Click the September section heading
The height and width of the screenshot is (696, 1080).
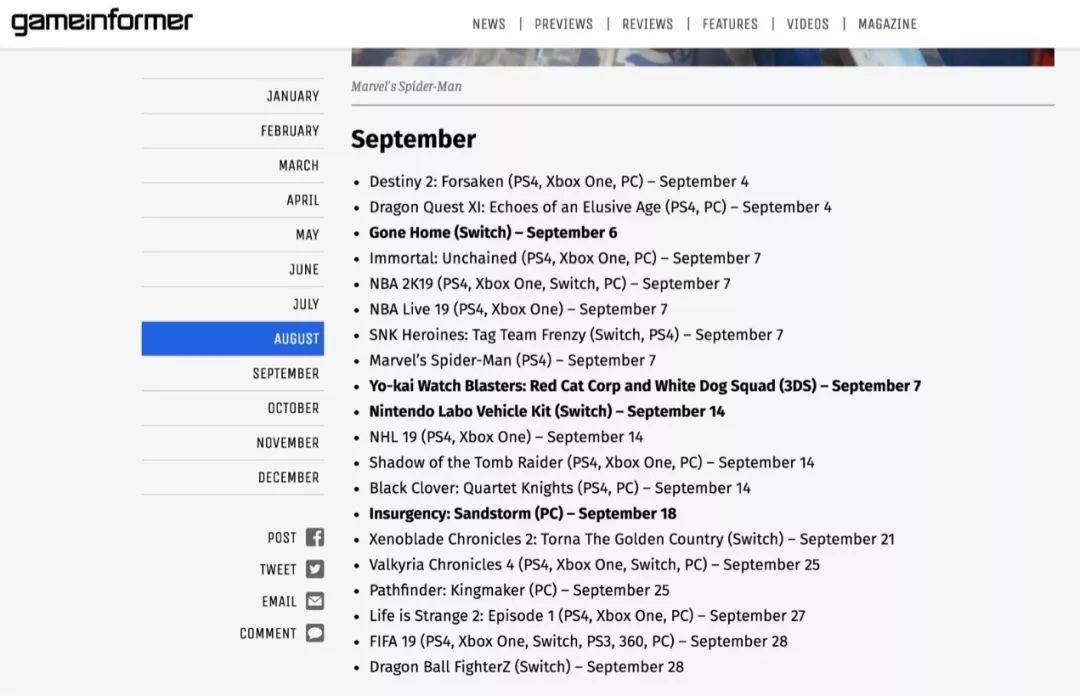pyautogui.click(x=413, y=139)
